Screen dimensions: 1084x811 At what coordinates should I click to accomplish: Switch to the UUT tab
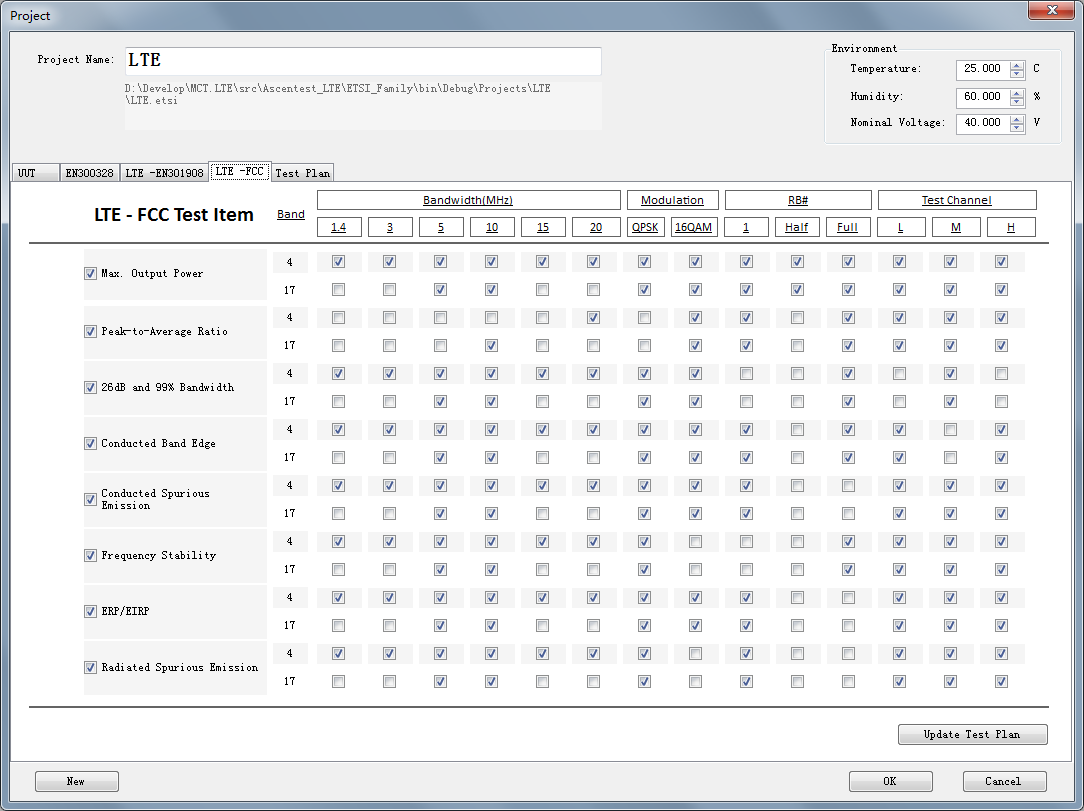point(35,173)
